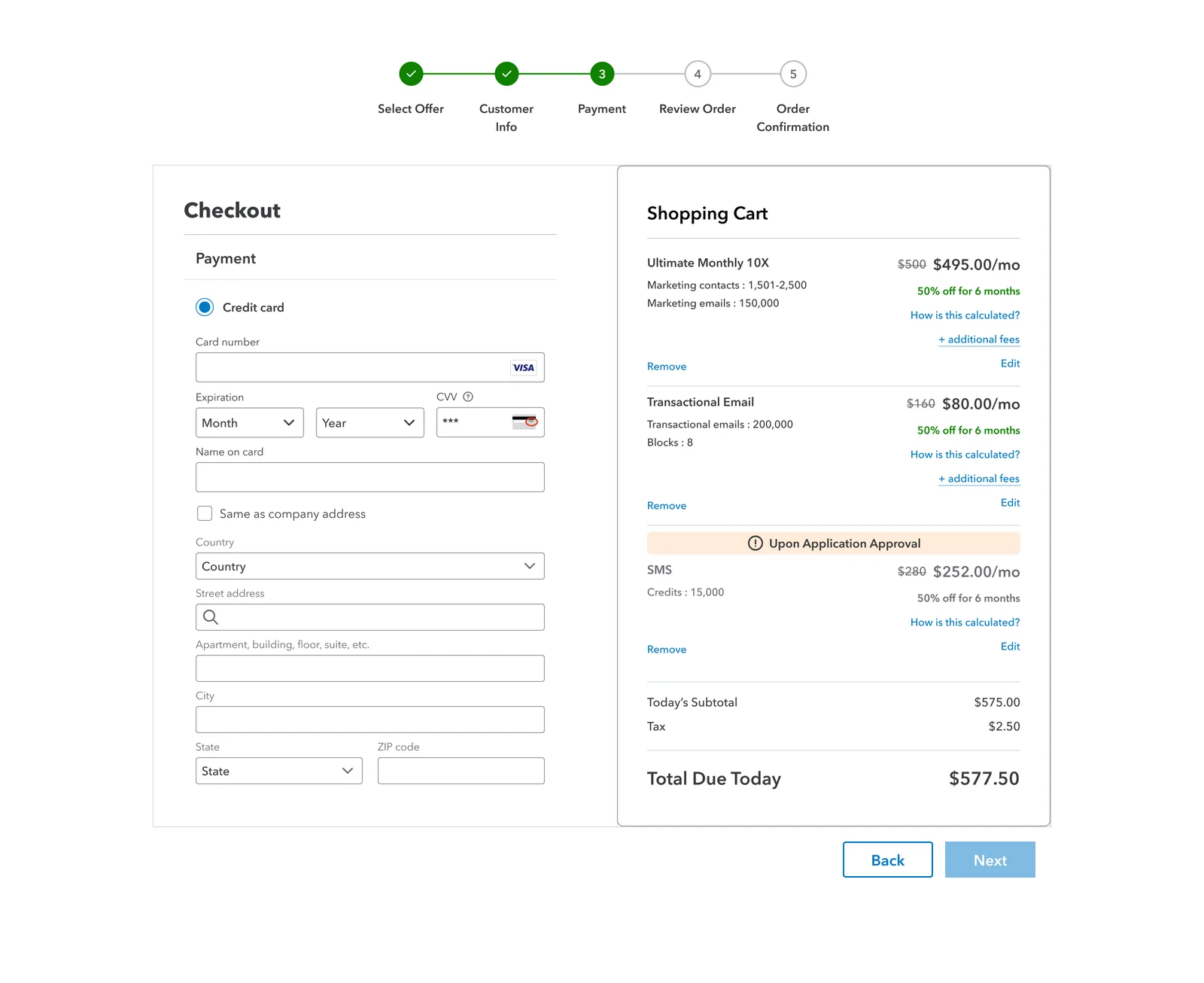This screenshot has height=983, width=1204.
Task: Click the Payment step 3 indicator
Action: point(602,74)
